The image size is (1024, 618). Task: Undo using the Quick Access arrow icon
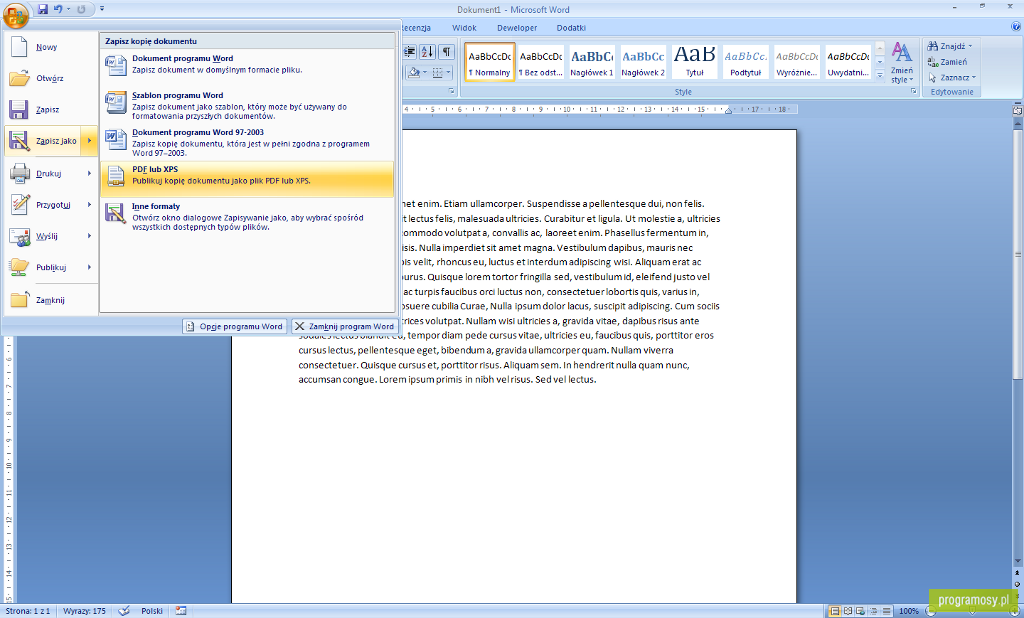coord(57,9)
